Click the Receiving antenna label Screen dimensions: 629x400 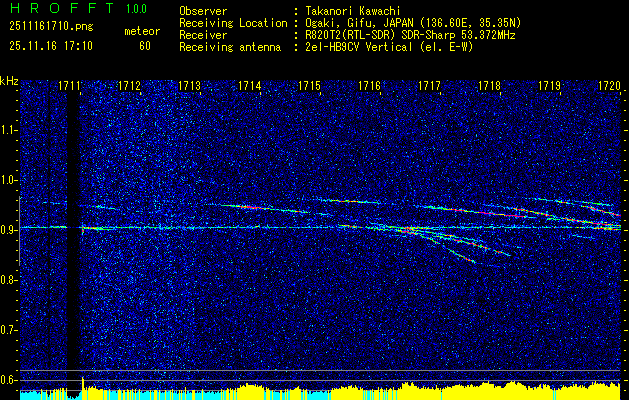click(230, 47)
